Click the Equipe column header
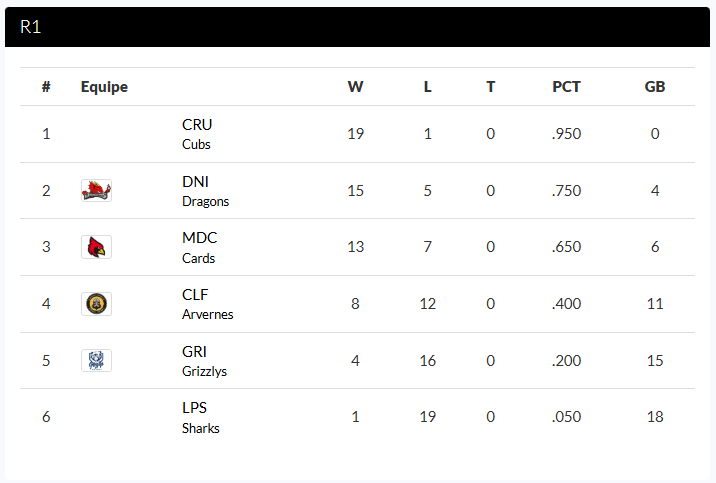The width and height of the screenshot is (716, 483). 104,87
